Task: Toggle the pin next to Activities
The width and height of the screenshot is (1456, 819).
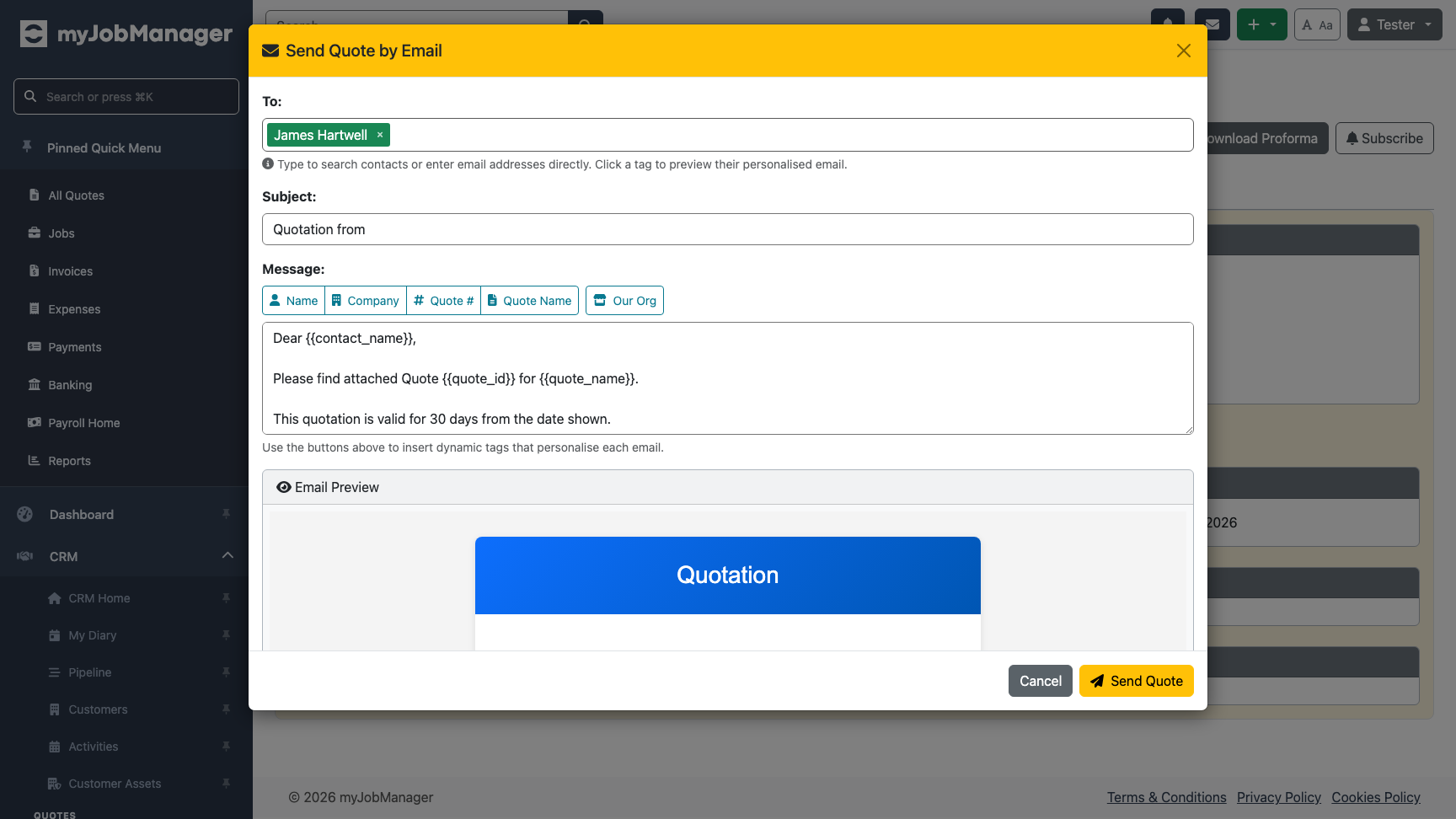Action: coord(226,747)
